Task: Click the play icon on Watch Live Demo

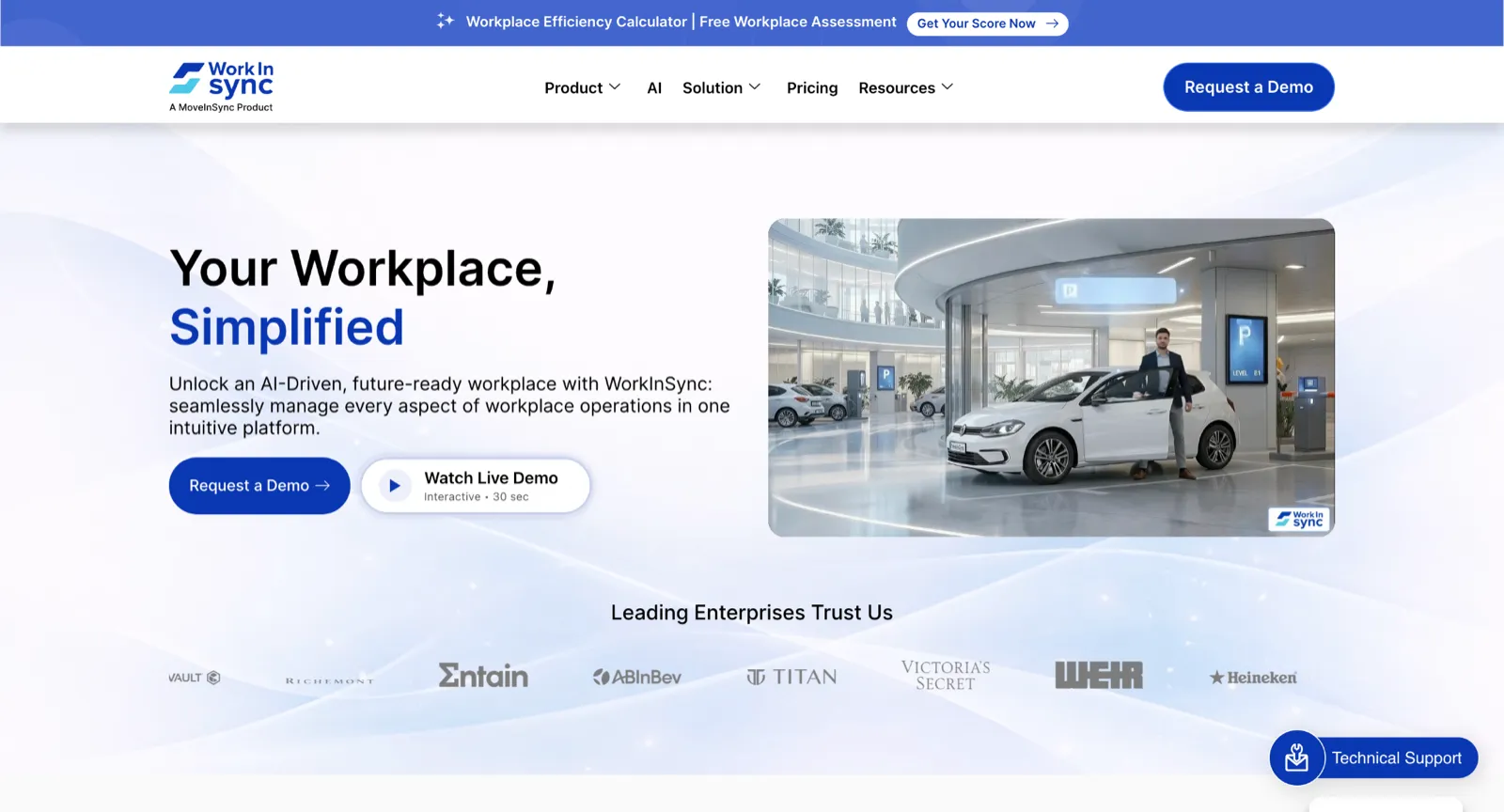Action: coord(395,486)
